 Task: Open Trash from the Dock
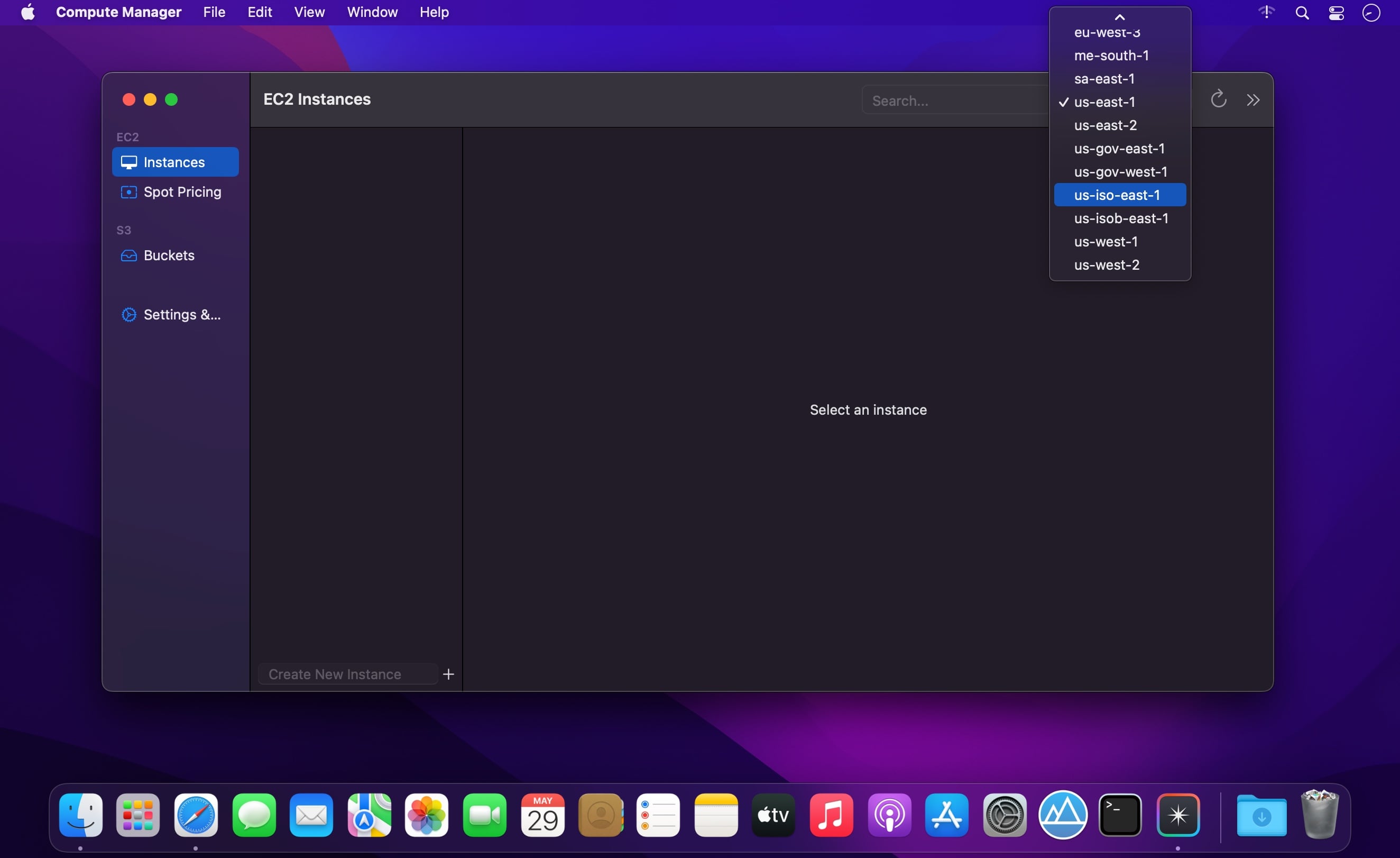(1320, 814)
